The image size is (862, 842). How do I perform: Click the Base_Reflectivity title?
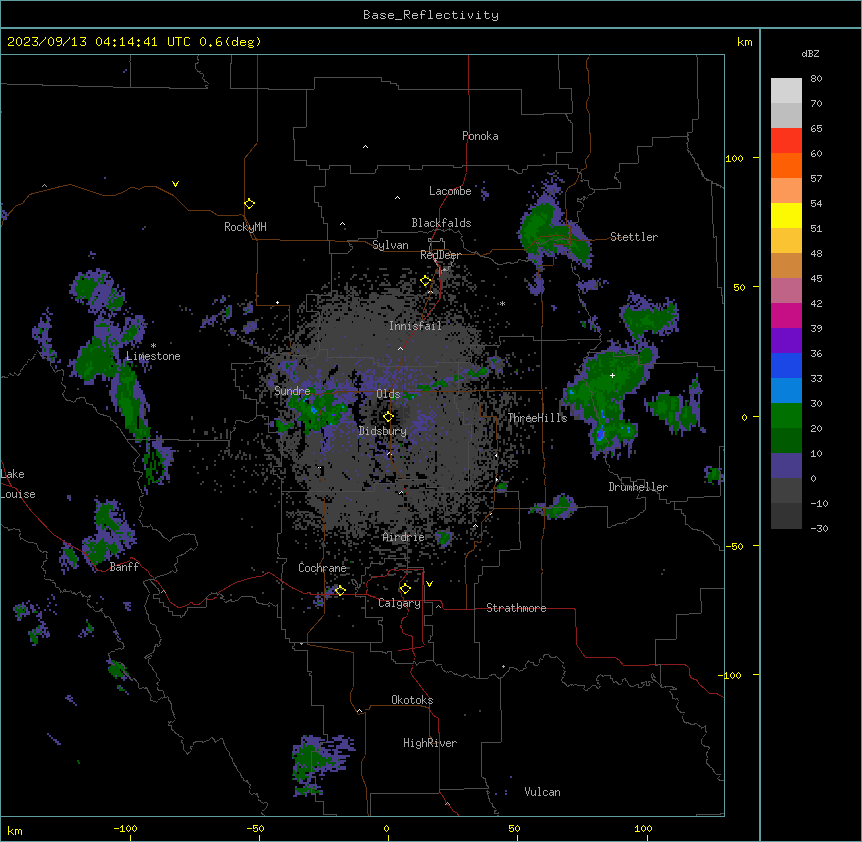431,15
